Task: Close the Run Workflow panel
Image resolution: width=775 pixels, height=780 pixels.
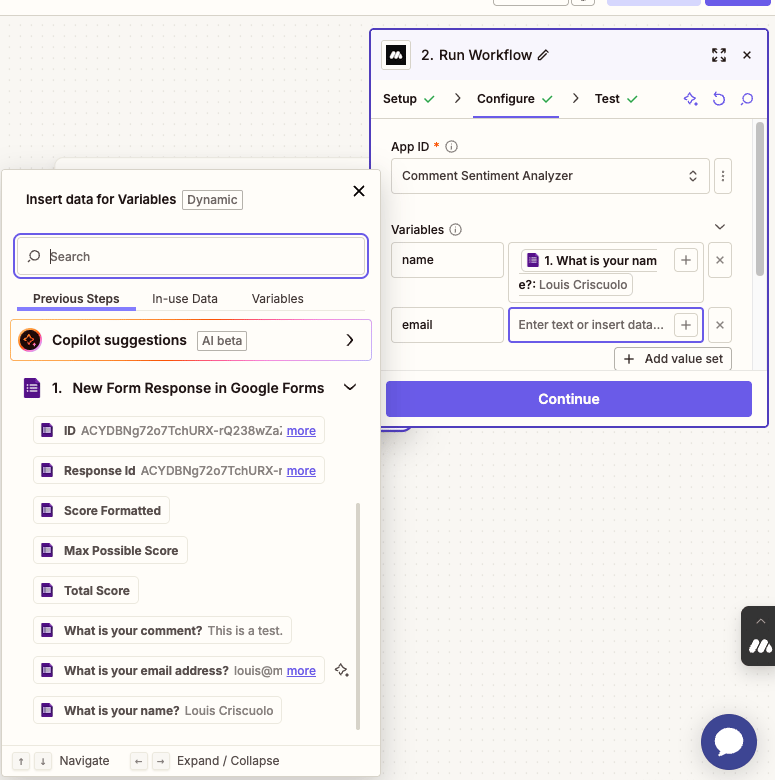Action: (747, 55)
